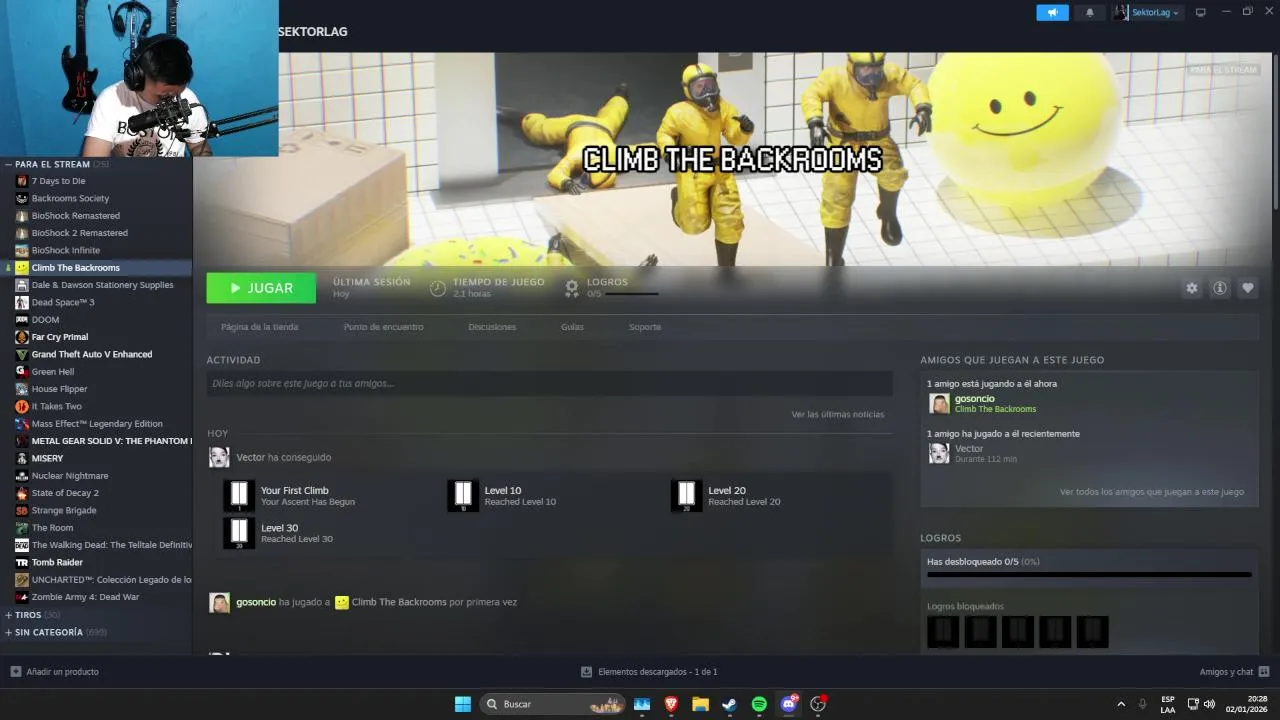This screenshot has height=720, width=1280.
Task: Open Spotify from the Windows taskbar
Action: [759, 704]
